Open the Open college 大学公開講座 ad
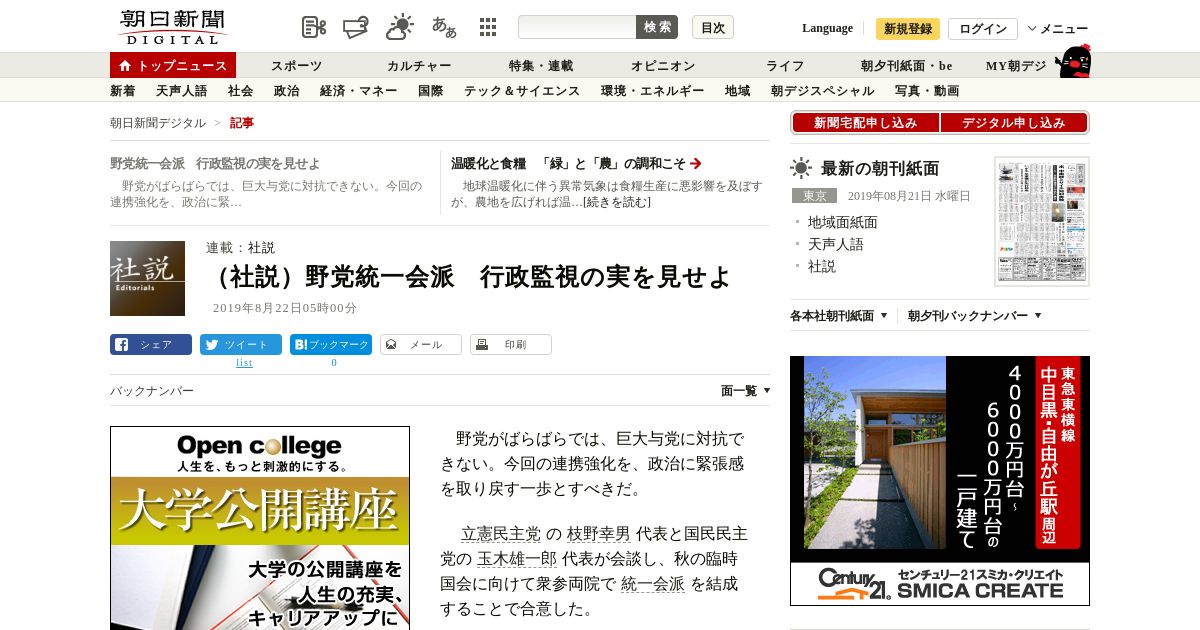 click(260, 528)
